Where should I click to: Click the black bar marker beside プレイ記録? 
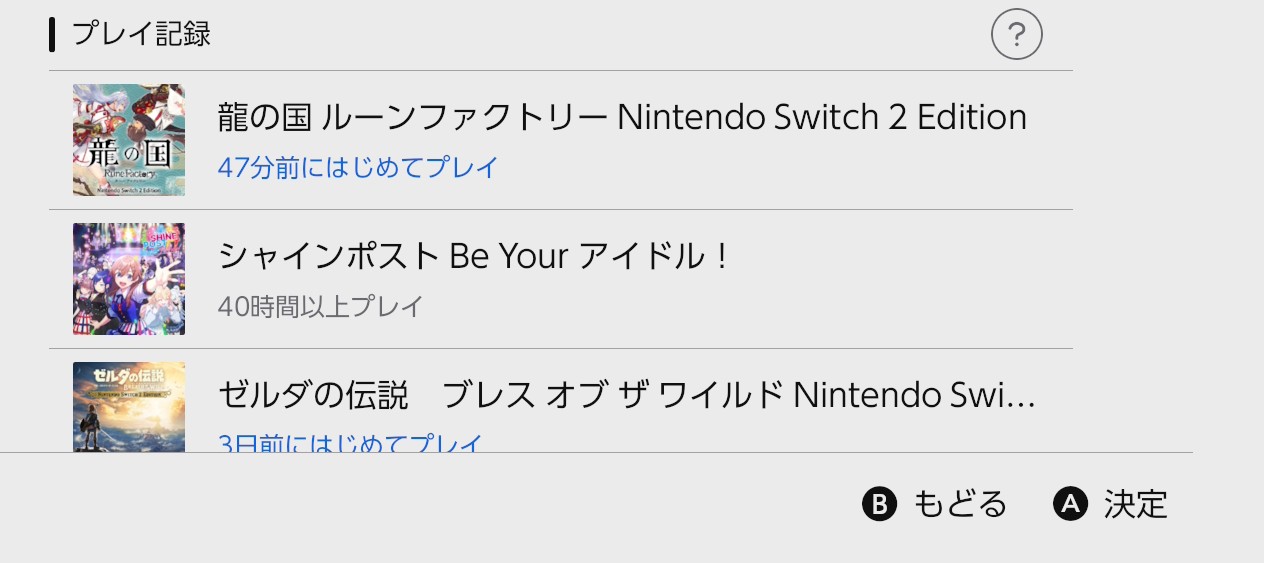(52, 35)
